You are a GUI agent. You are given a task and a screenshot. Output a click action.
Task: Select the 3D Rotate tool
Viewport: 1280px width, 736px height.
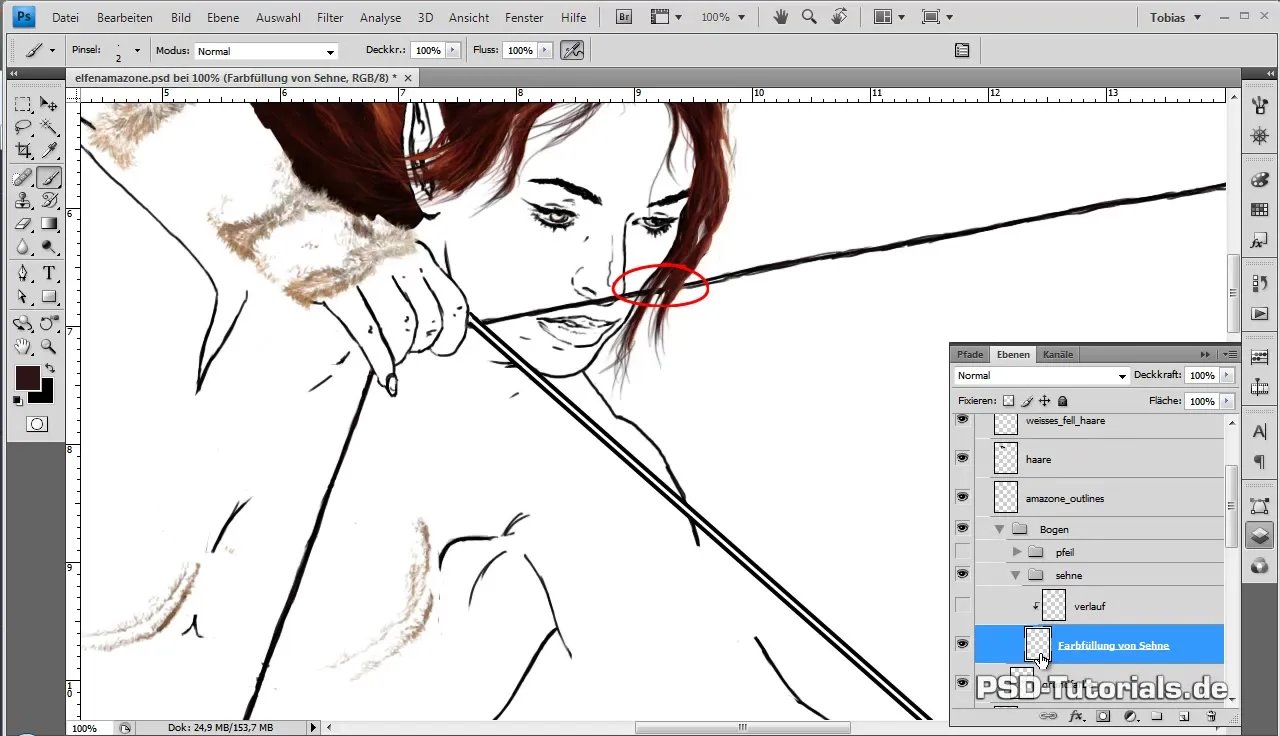23,324
